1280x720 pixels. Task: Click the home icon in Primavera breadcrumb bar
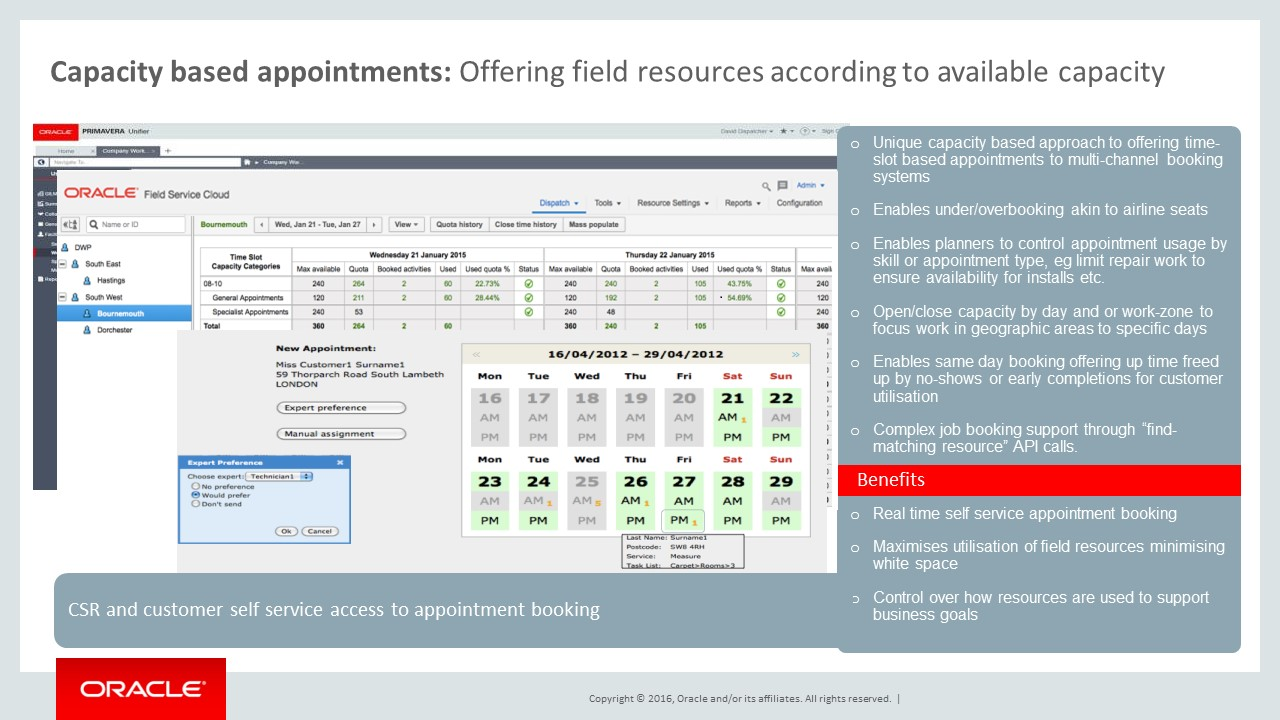point(248,161)
